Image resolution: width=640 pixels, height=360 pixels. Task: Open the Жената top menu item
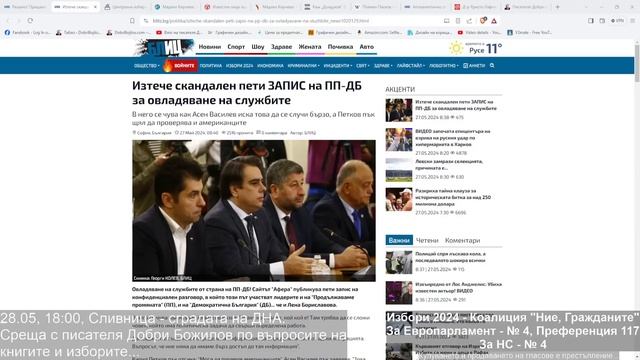[x=310, y=47]
